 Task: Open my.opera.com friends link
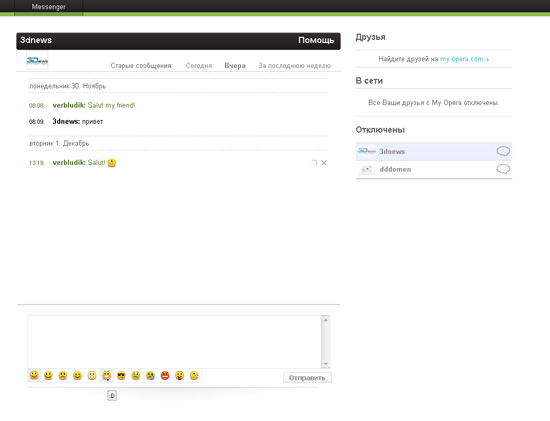click(464, 59)
